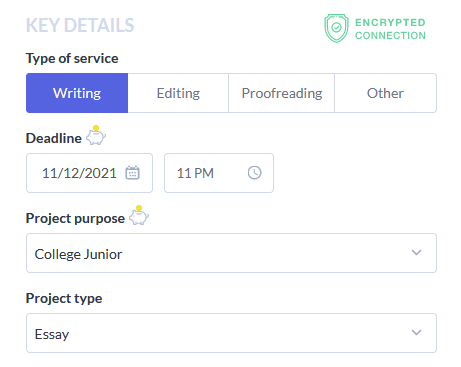Screen dimensions: 461x367
Task: Choose the Proofreading service option
Action: (x=282, y=93)
